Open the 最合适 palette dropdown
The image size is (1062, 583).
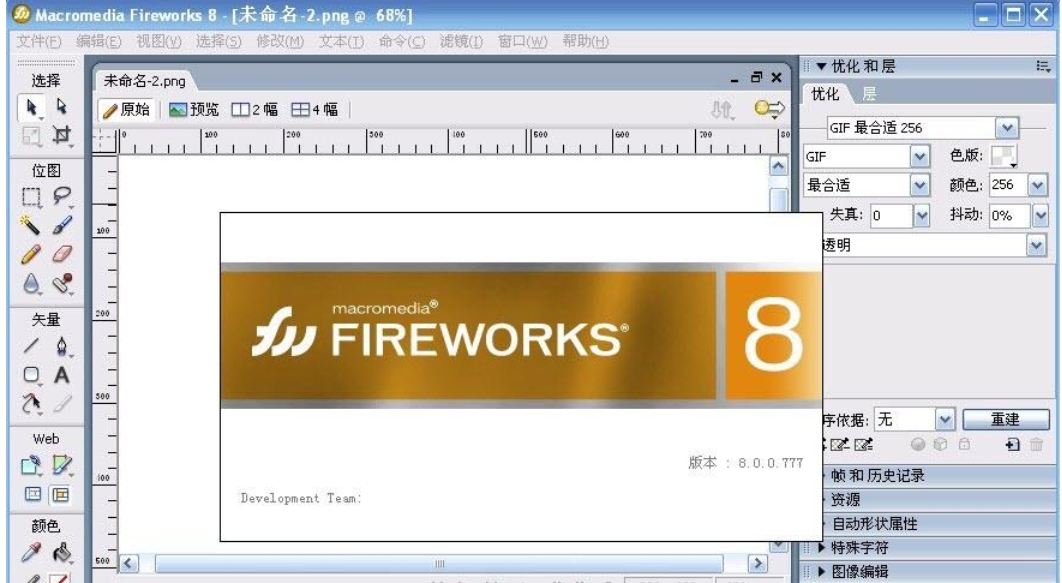pos(919,186)
